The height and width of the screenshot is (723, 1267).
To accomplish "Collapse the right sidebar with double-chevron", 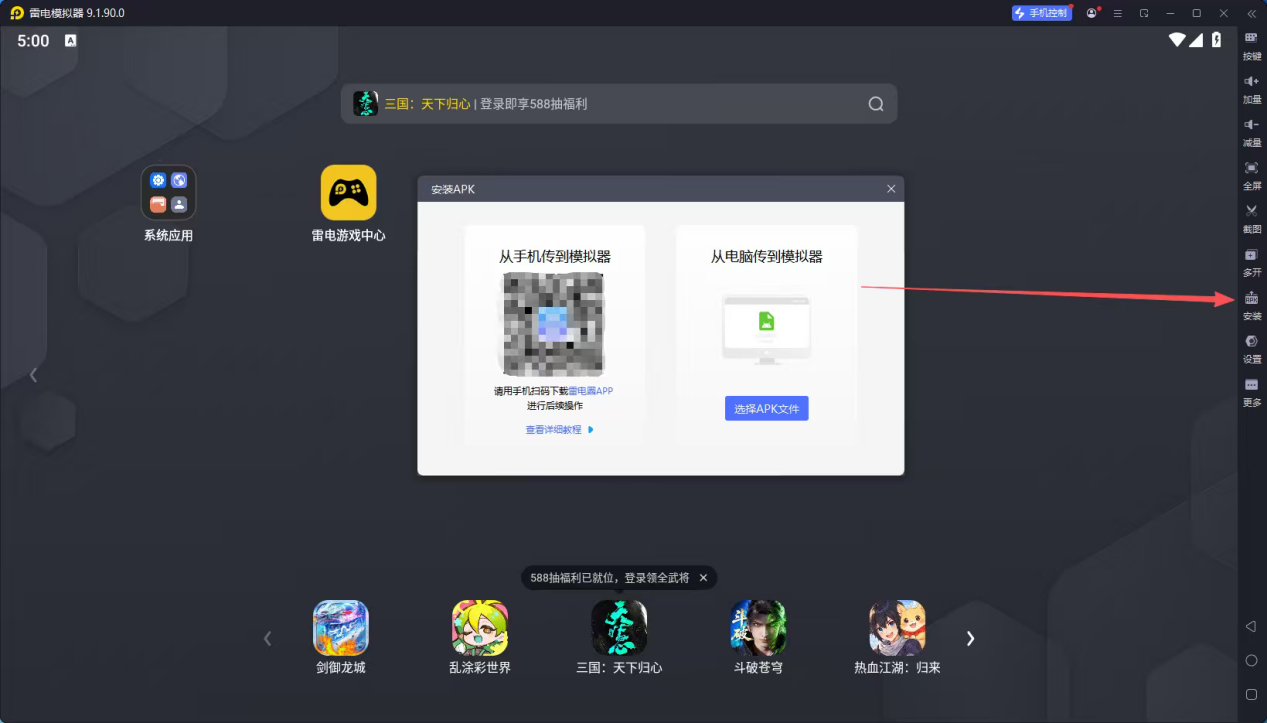I will [1251, 13].
